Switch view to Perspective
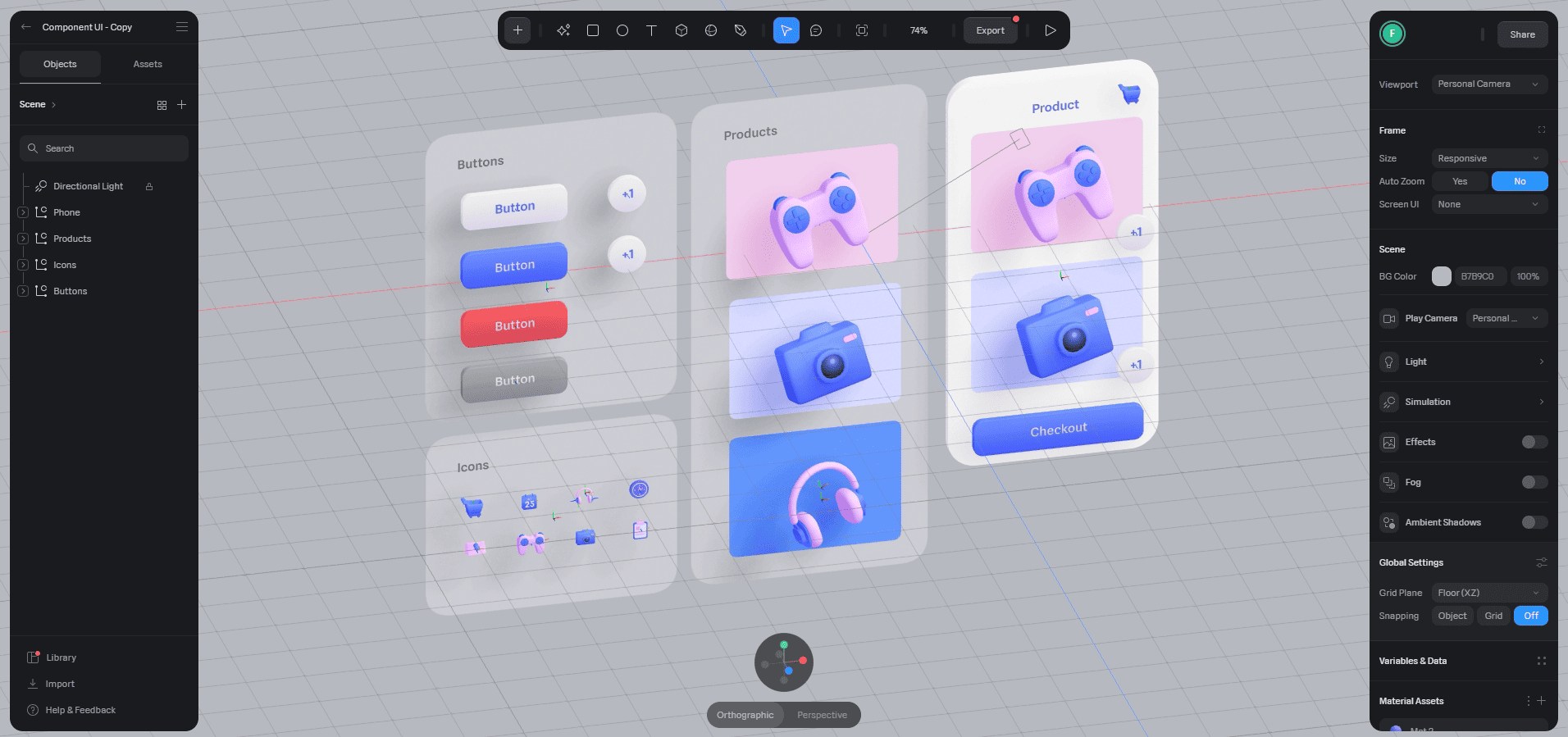 (822, 715)
